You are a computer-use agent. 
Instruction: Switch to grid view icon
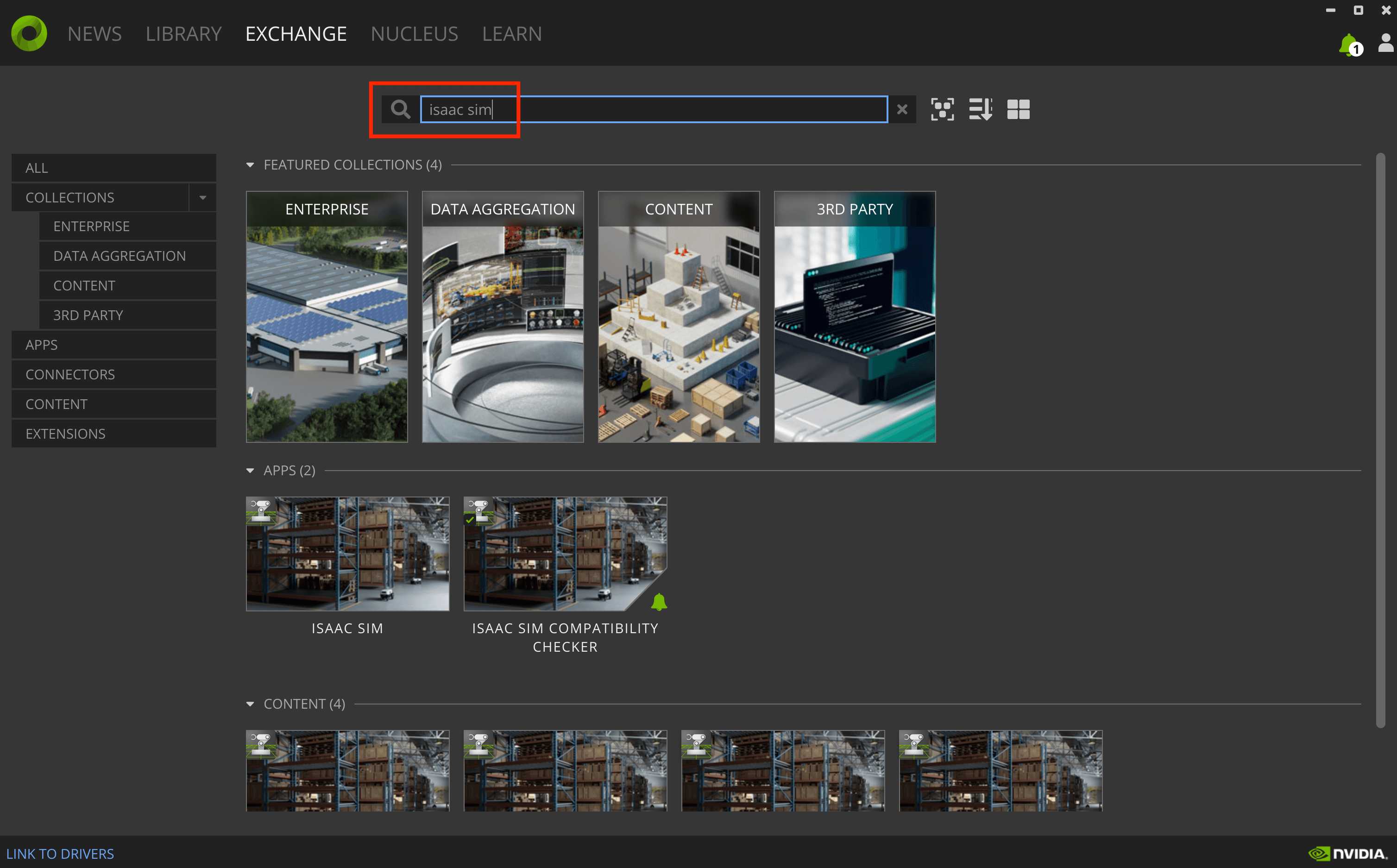[x=1018, y=109]
